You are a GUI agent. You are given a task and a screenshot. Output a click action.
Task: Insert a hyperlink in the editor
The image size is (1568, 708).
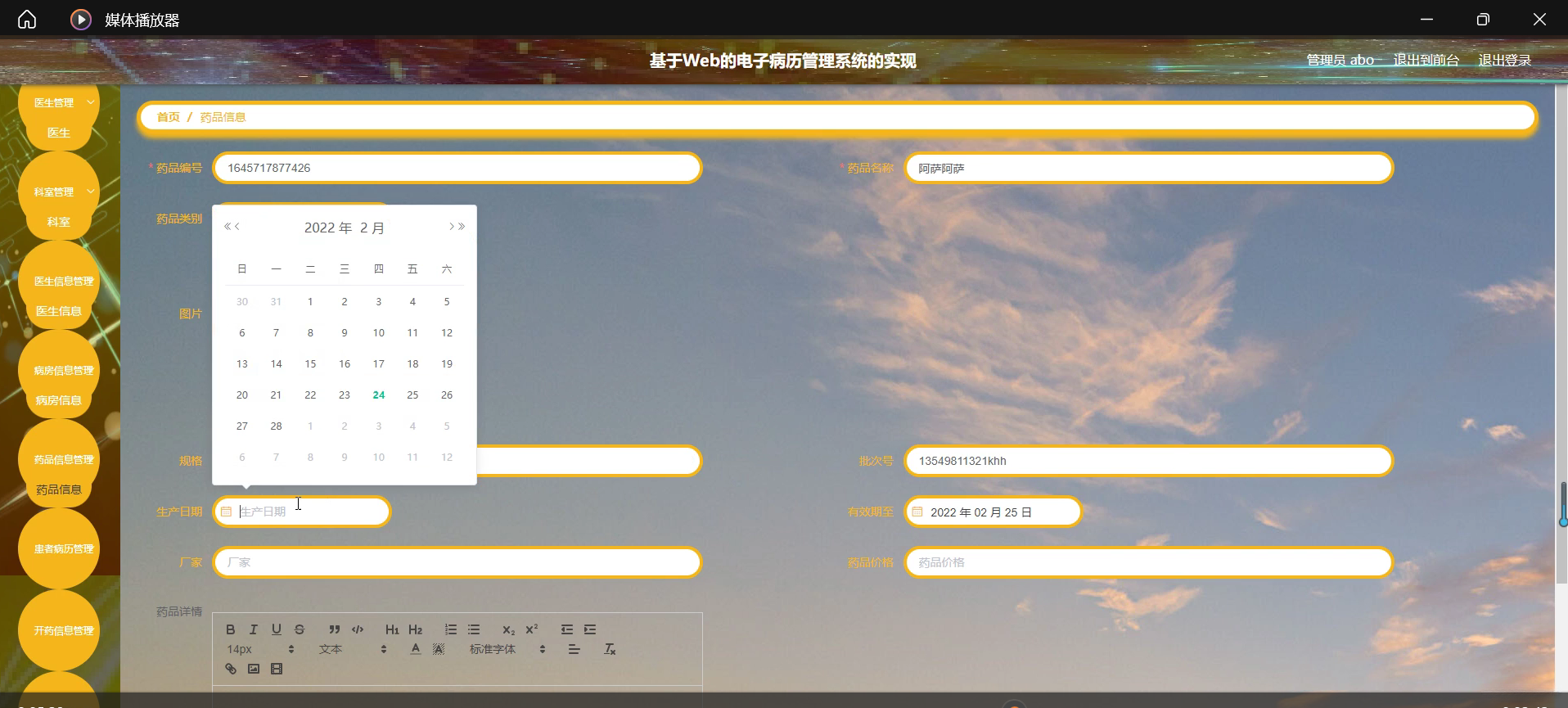[x=231, y=669]
